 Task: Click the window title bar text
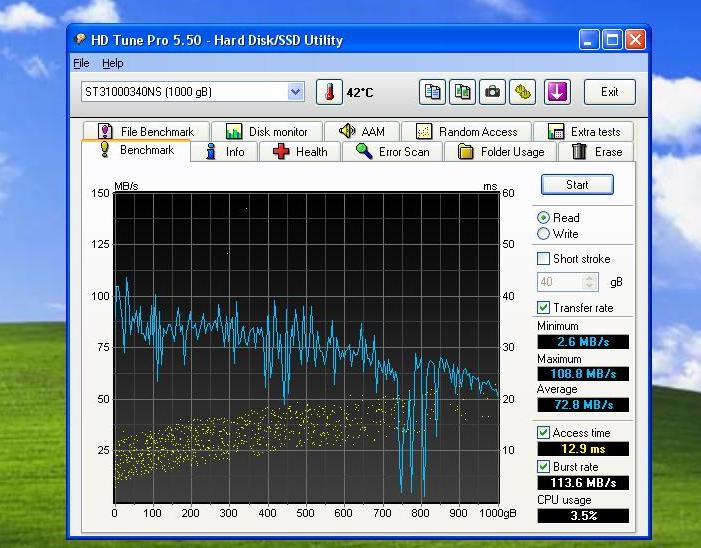(217, 40)
